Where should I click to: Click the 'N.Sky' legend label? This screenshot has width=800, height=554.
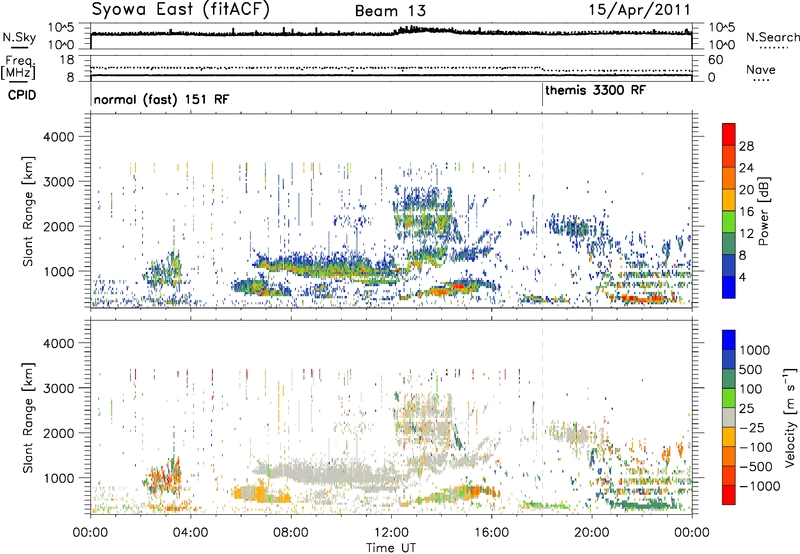click(19, 37)
